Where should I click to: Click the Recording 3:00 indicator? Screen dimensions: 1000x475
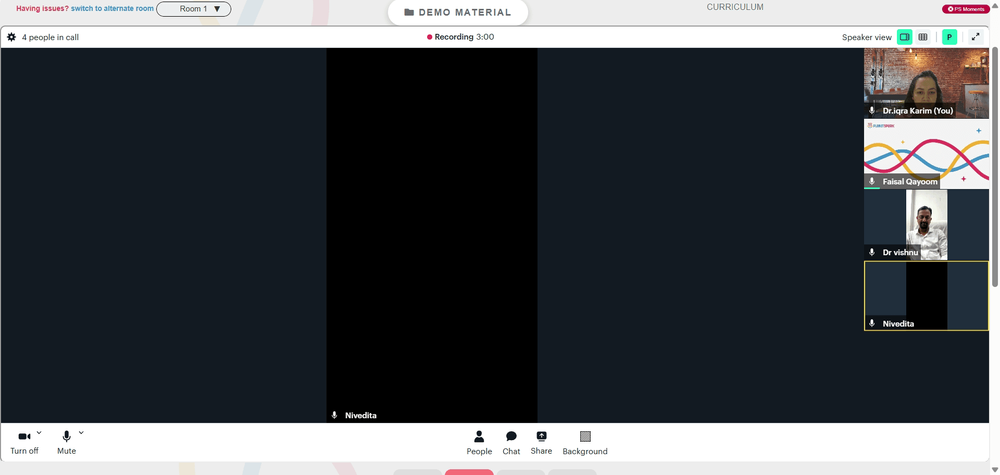pos(460,37)
